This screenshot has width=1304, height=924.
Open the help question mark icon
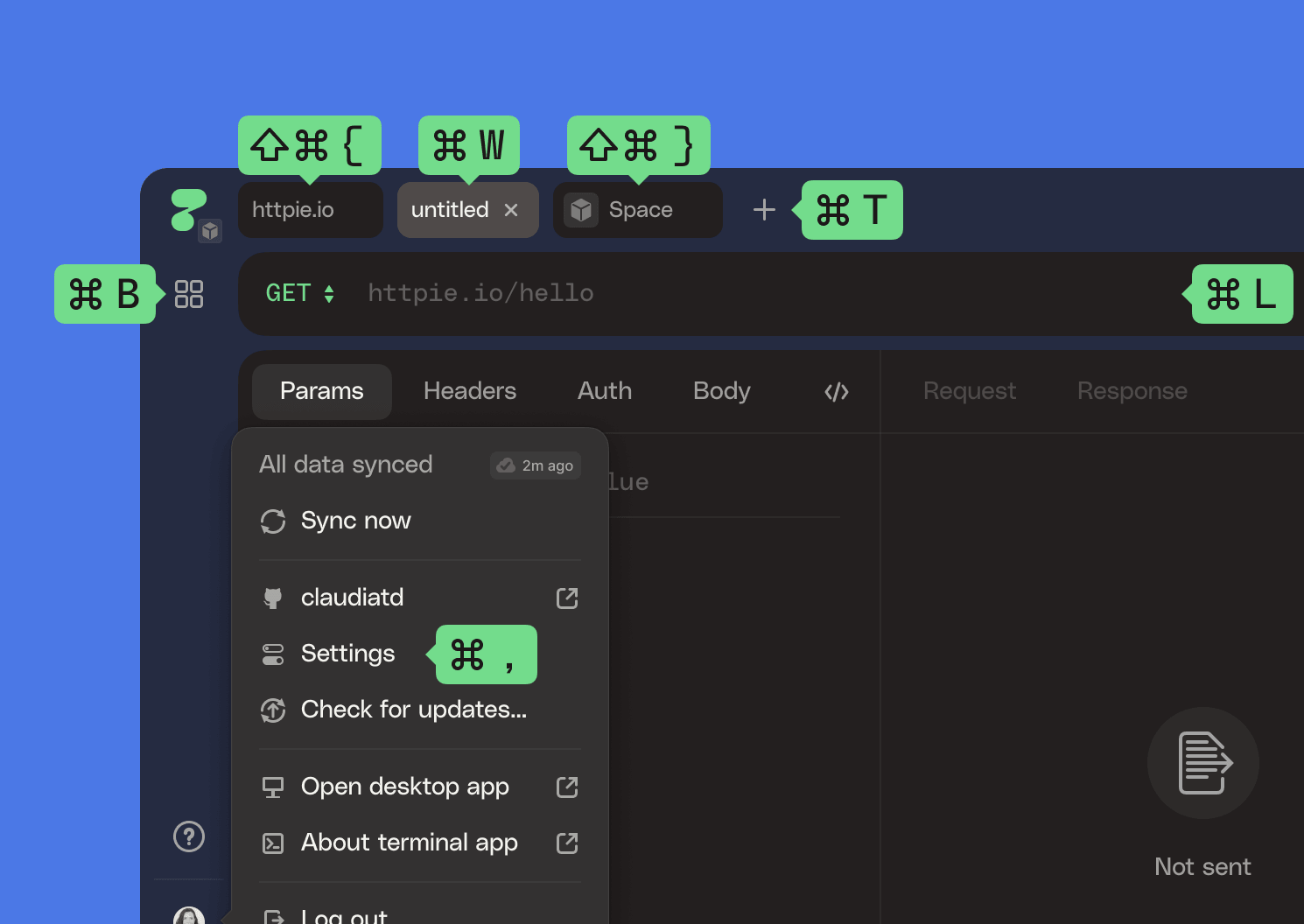[x=189, y=836]
